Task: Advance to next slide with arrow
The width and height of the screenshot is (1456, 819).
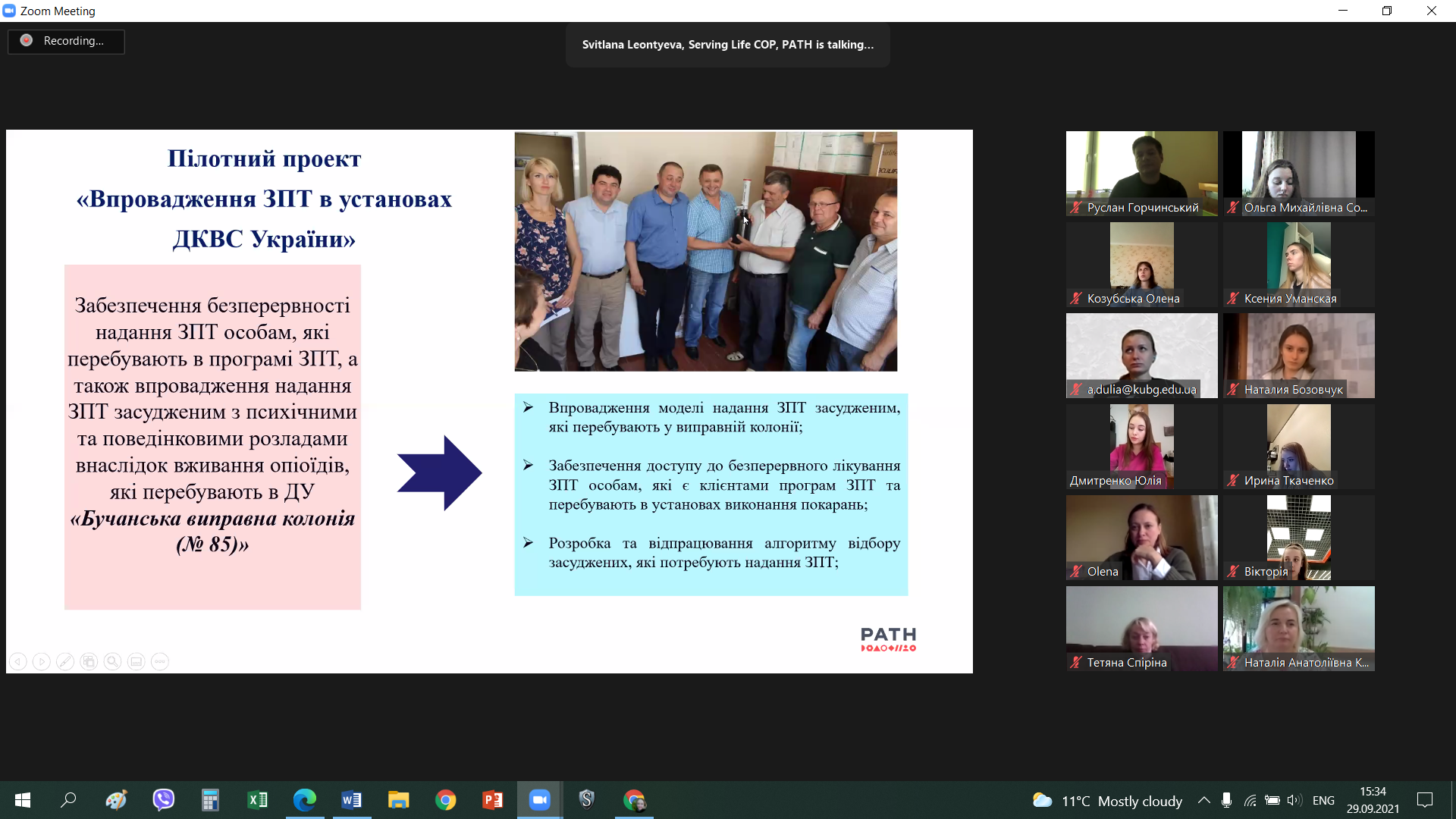Action: click(x=42, y=662)
